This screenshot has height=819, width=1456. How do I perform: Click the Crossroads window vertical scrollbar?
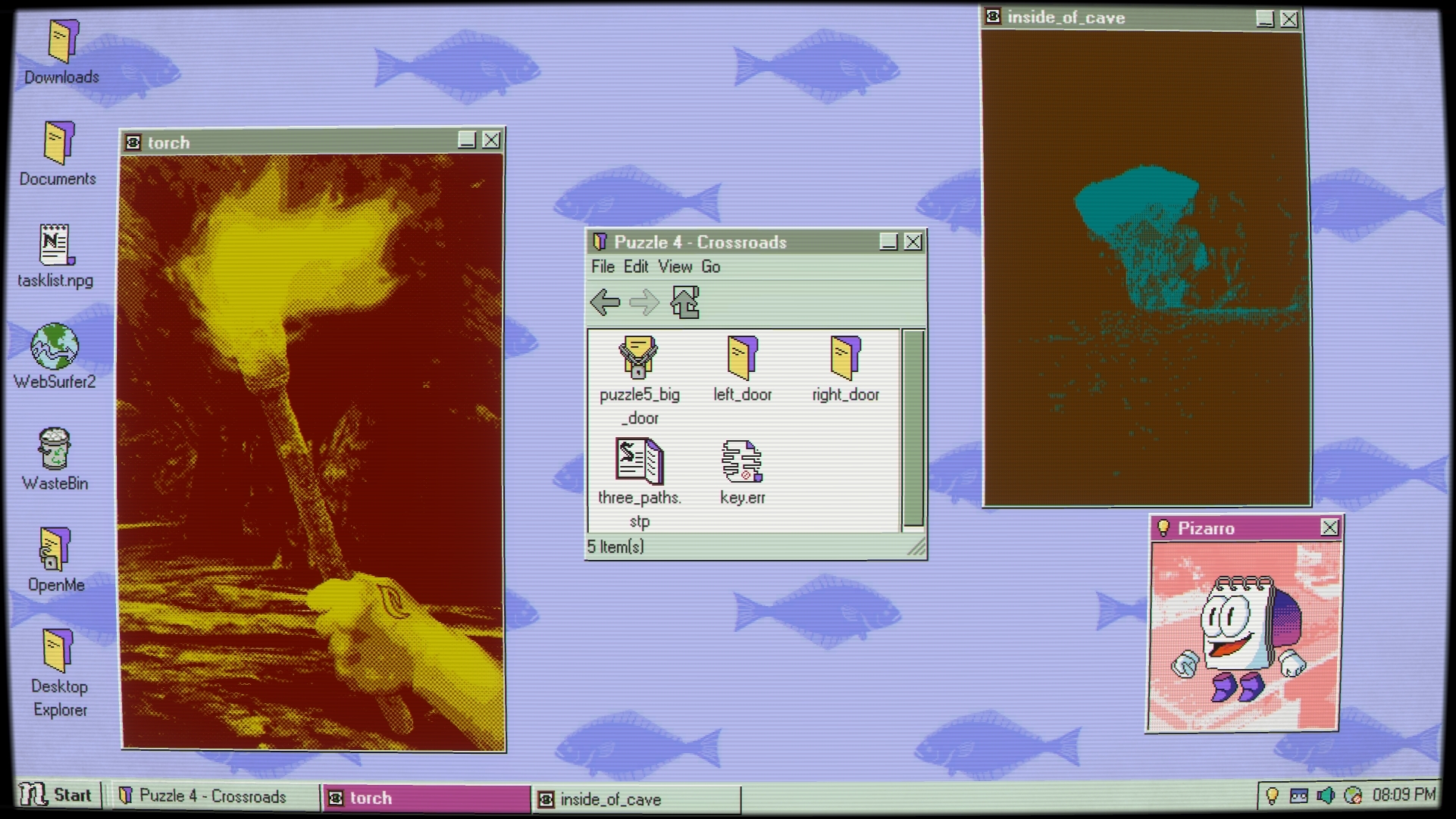point(913,428)
